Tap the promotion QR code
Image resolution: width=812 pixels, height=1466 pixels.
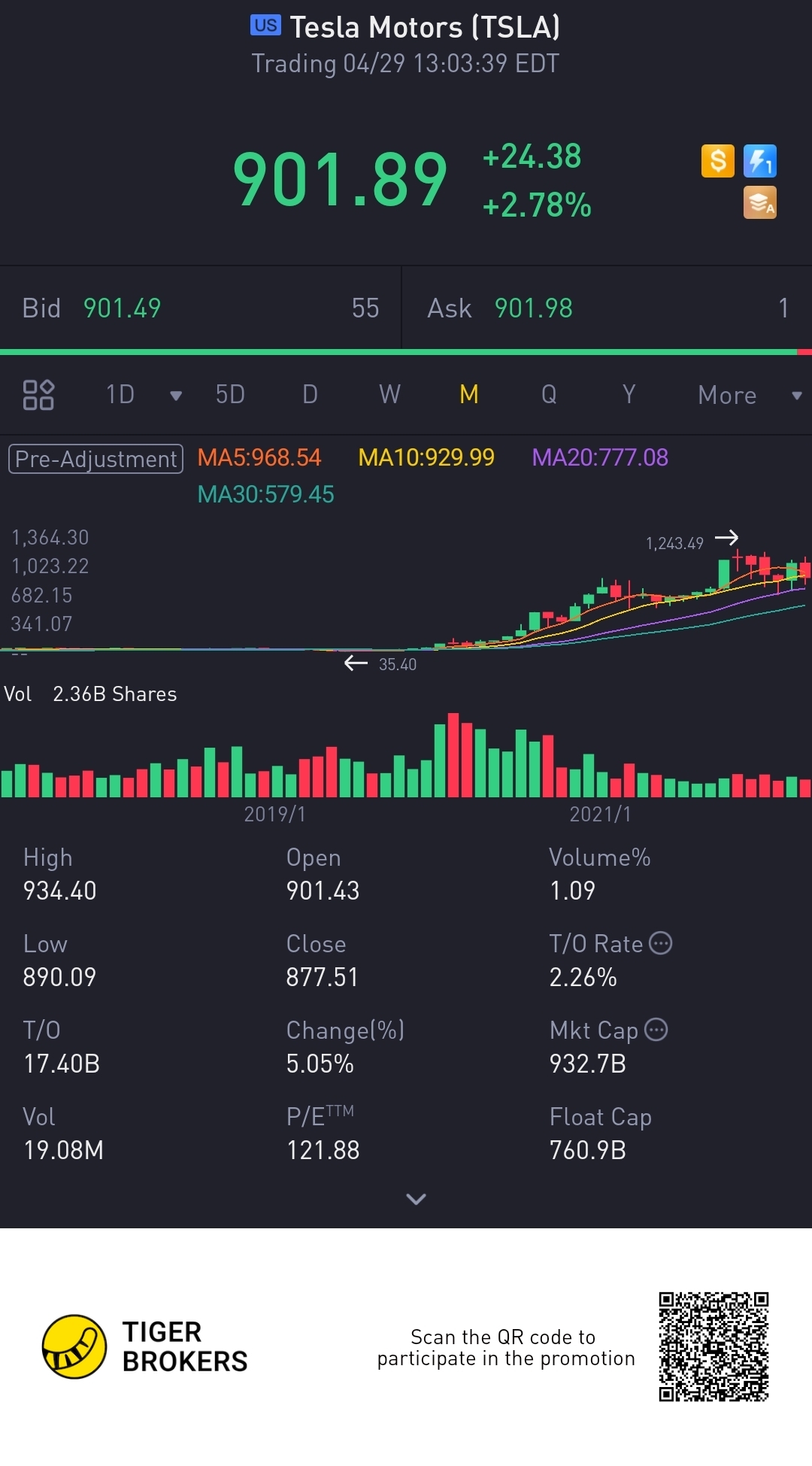point(714,1346)
